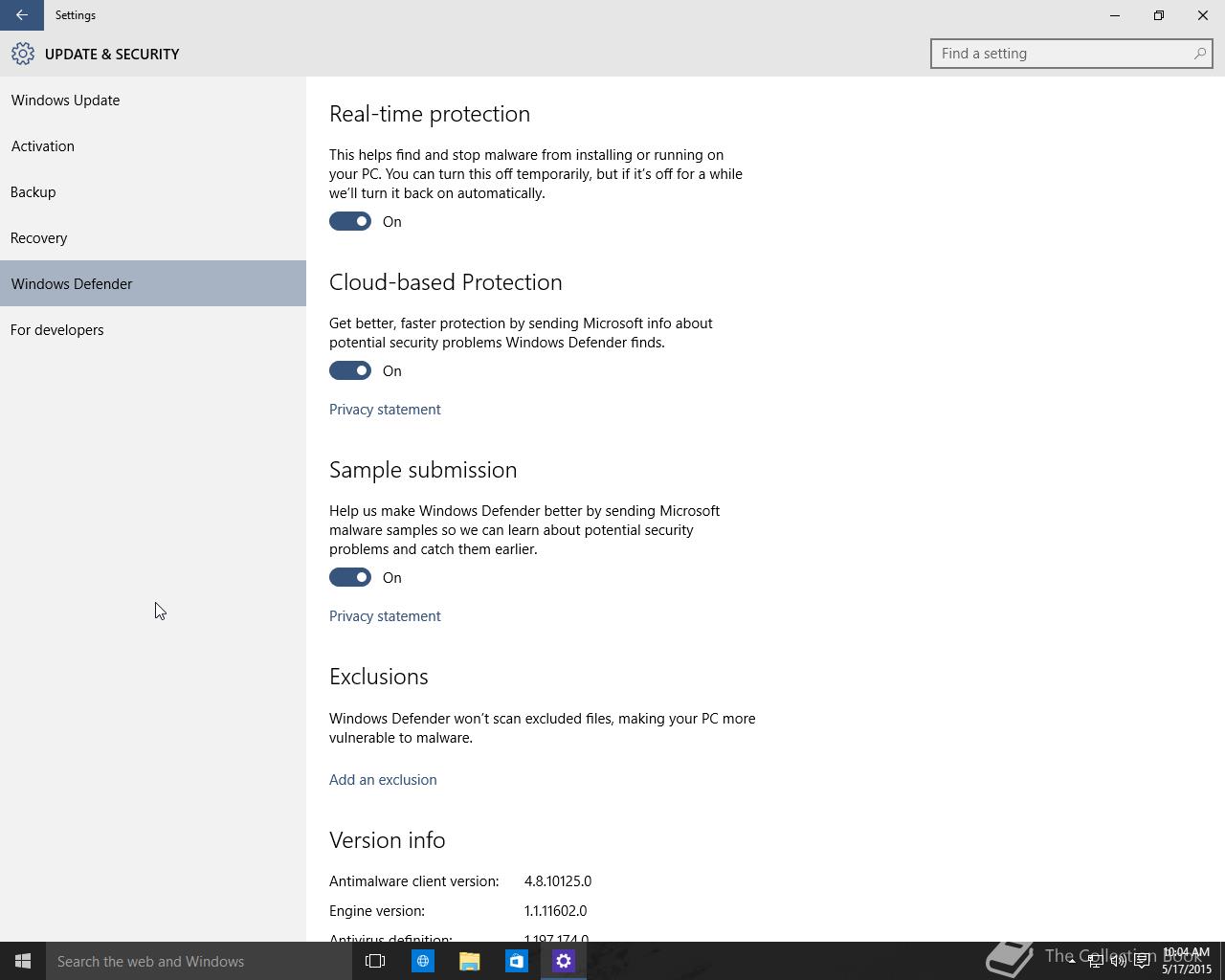Turn off Sample submission toggle

pos(350,577)
